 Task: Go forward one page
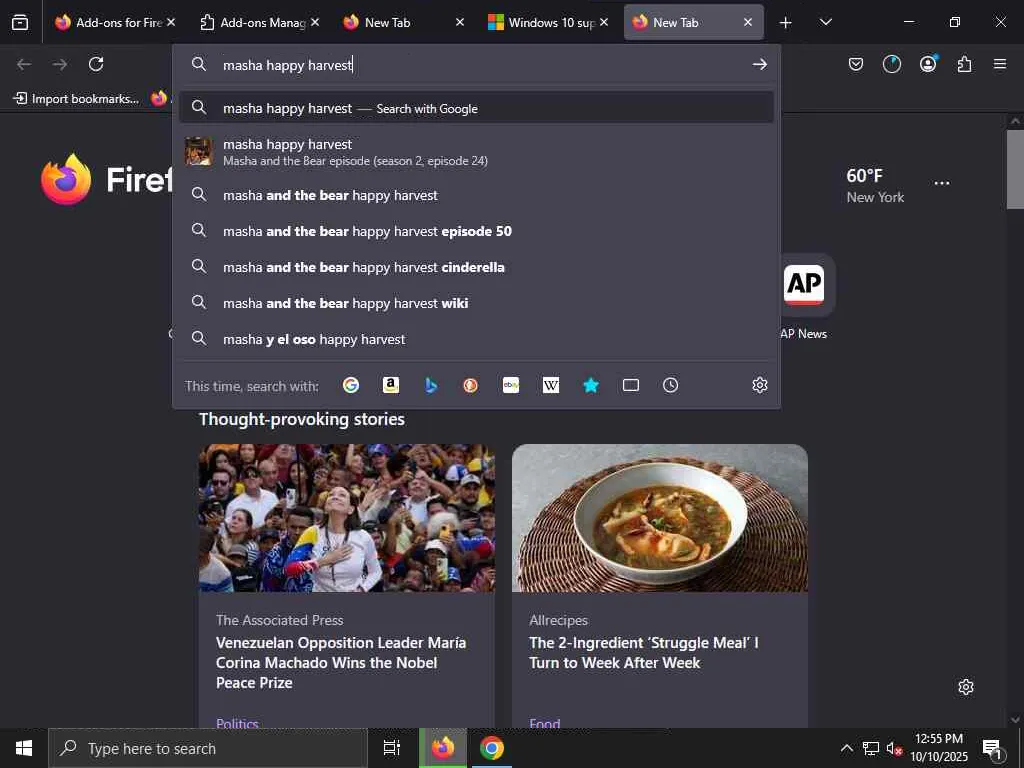[60, 64]
